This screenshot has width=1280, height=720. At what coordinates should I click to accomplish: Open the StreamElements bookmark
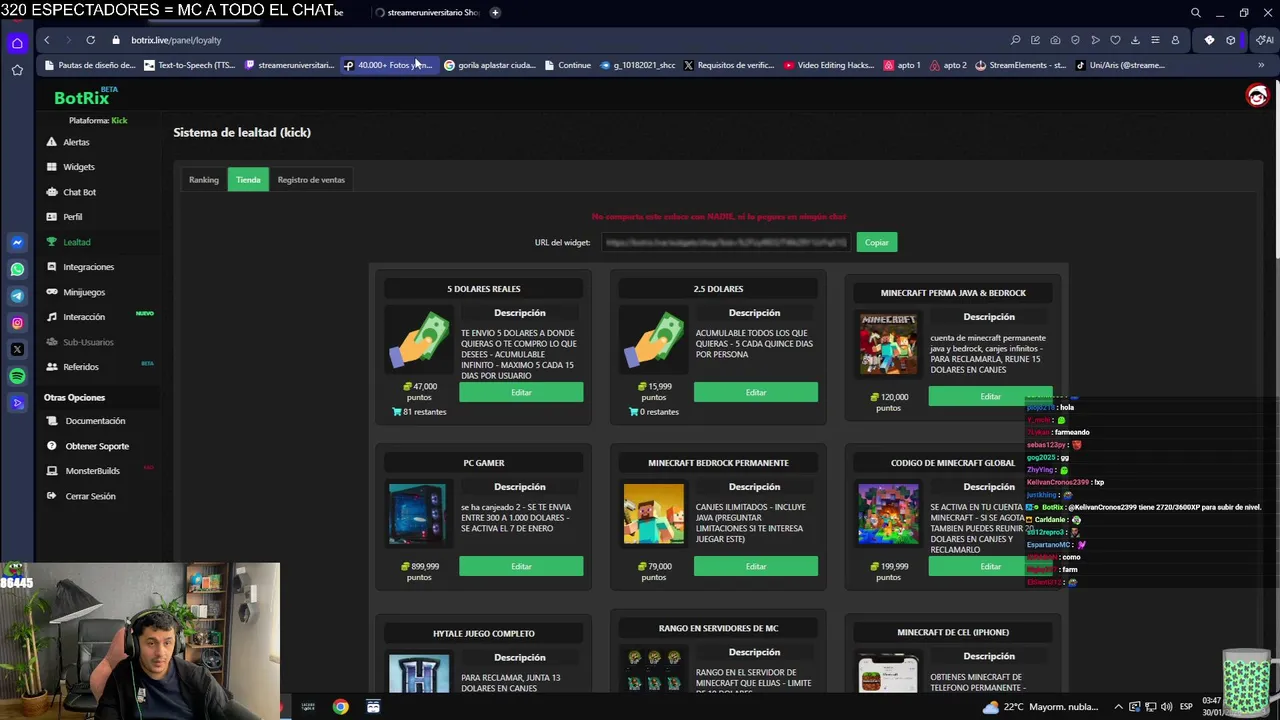tap(1021, 65)
